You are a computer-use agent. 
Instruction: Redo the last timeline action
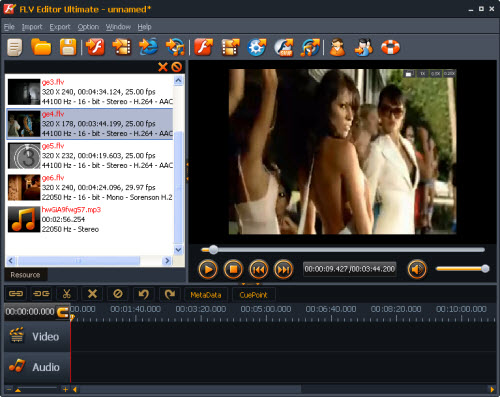point(170,294)
